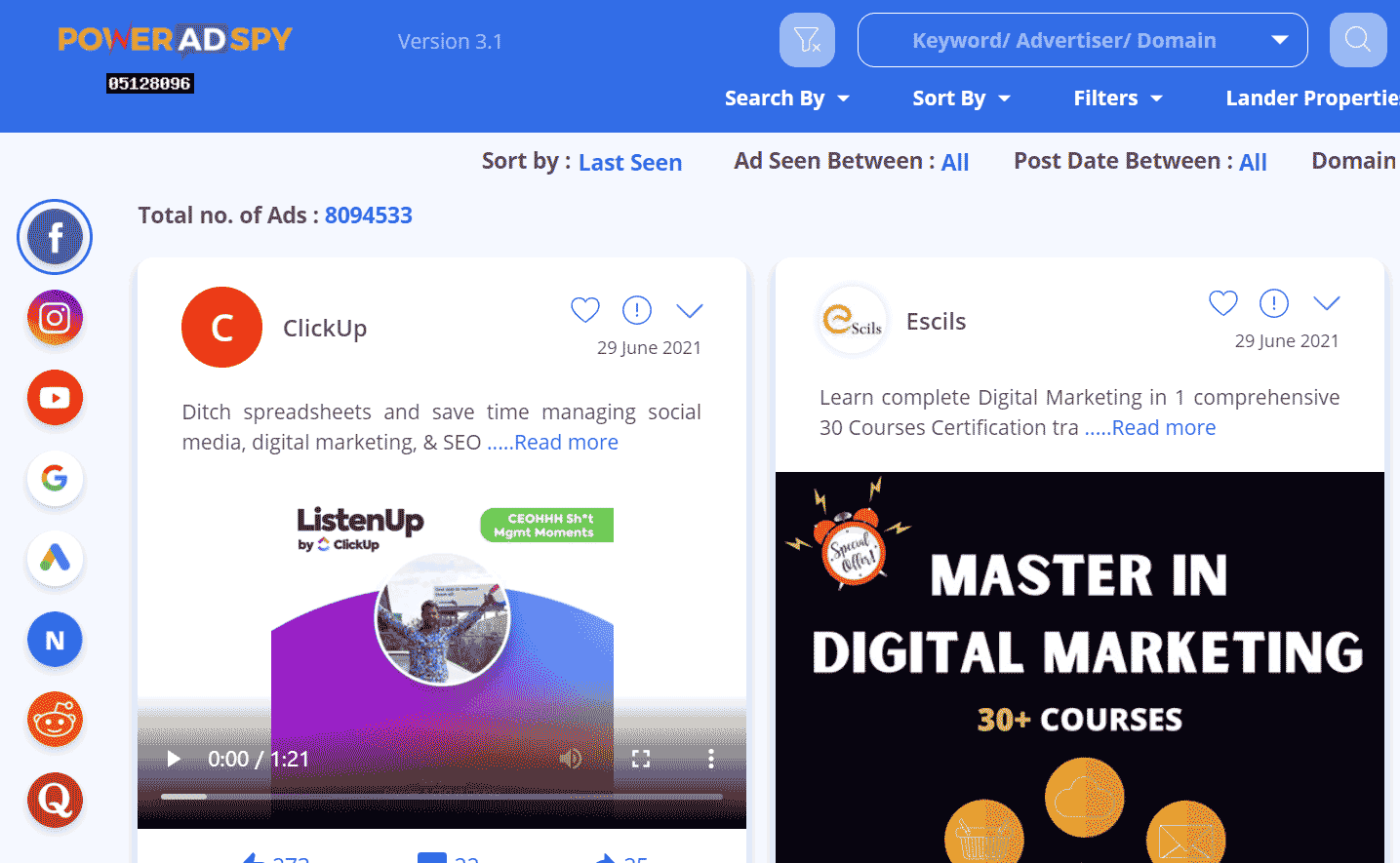The width and height of the screenshot is (1400, 863).
Task: Open YouTube ads from sidebar
Action: pos(55,398)
